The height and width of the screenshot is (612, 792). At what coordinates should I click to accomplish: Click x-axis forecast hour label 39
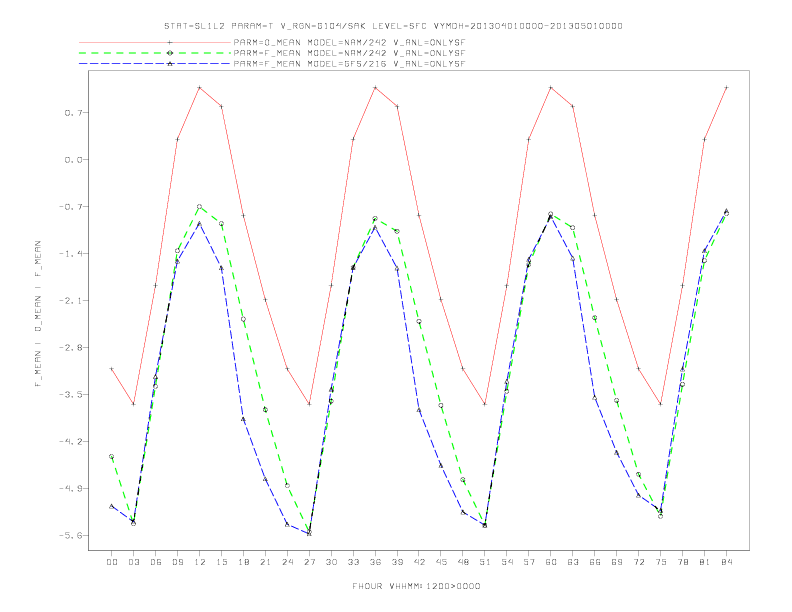(397, 562)
